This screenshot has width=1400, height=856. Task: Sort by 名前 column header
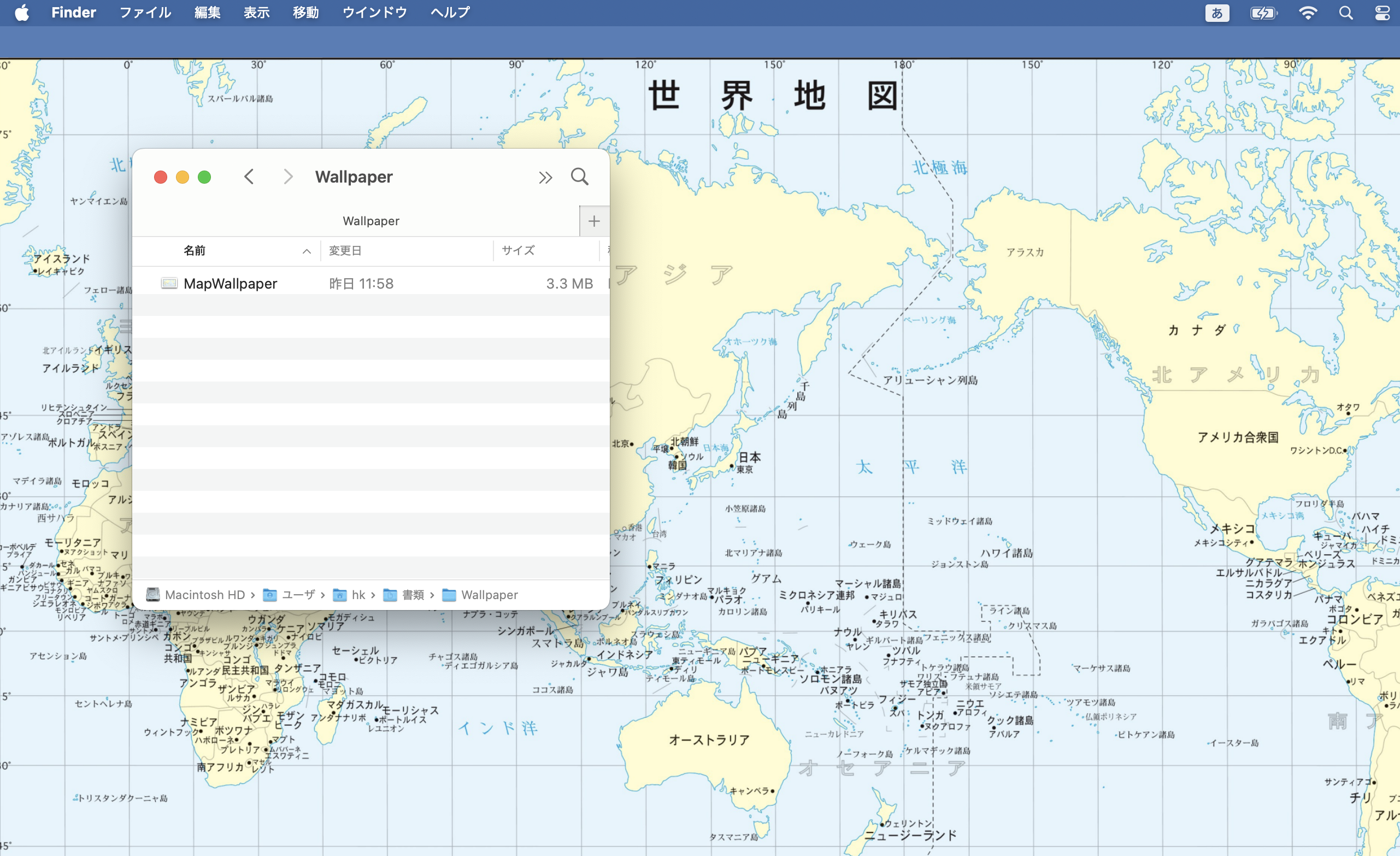[x=195, y=251]
